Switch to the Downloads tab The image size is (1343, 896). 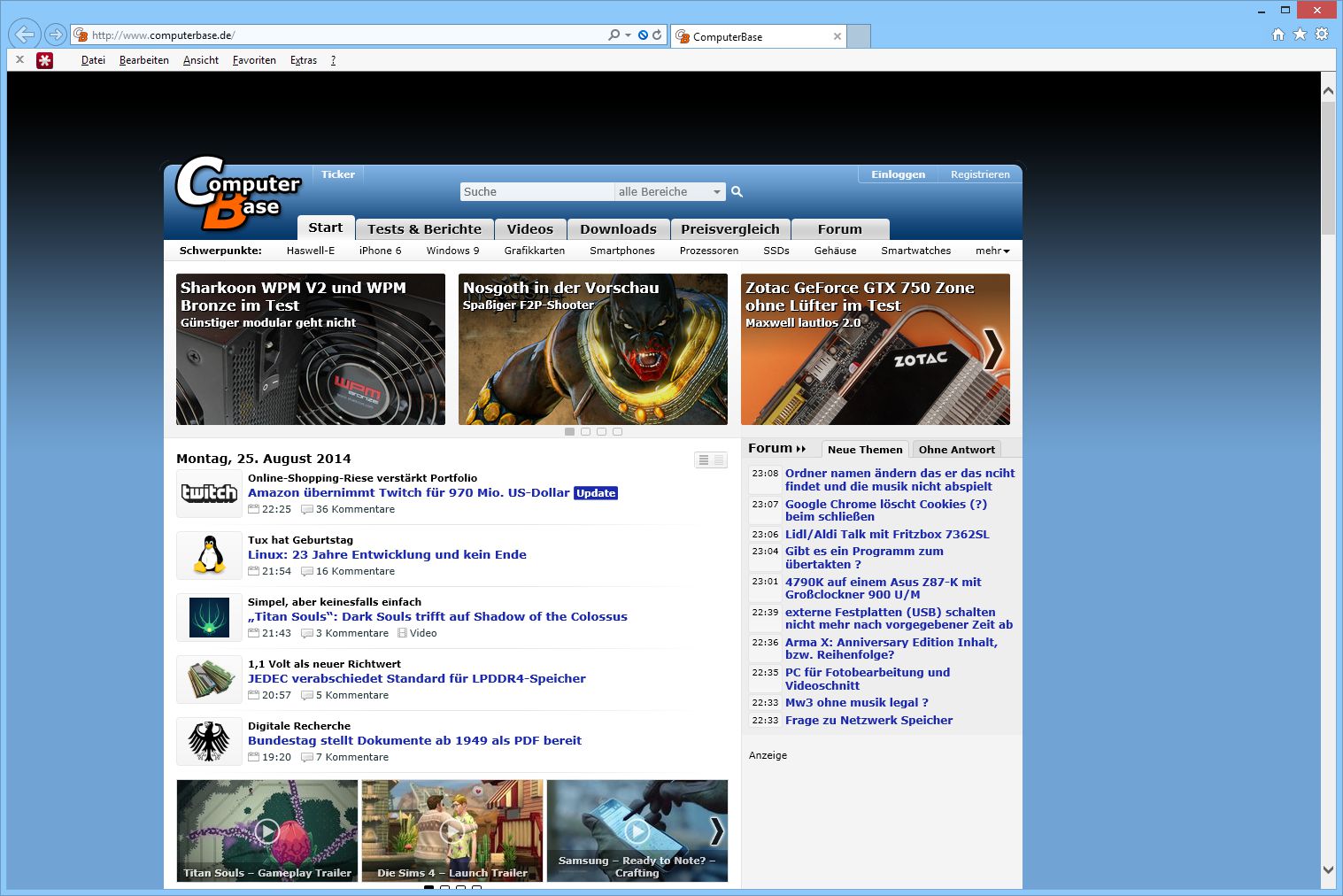point(618,228)
